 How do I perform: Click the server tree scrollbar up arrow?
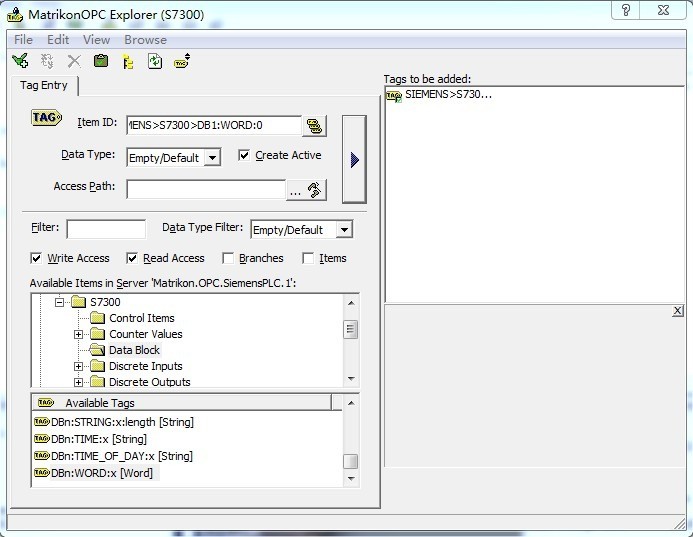pos(351,303)
